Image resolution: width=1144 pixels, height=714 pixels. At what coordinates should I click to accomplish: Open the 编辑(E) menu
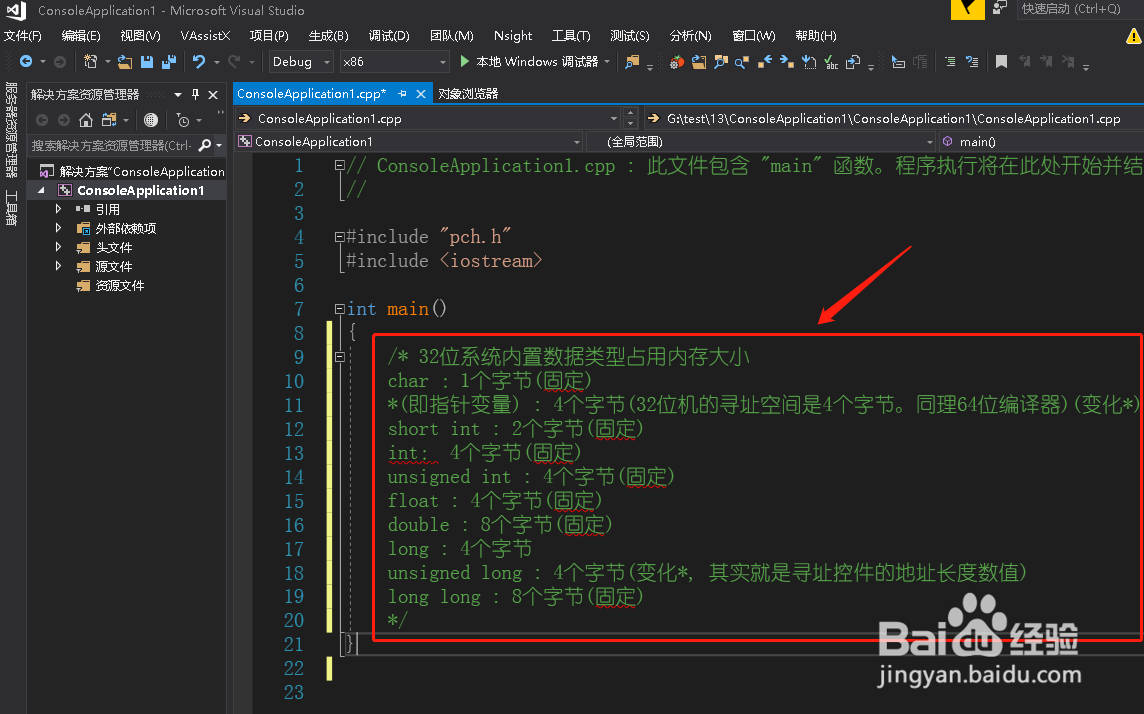[x=81, y=36]
